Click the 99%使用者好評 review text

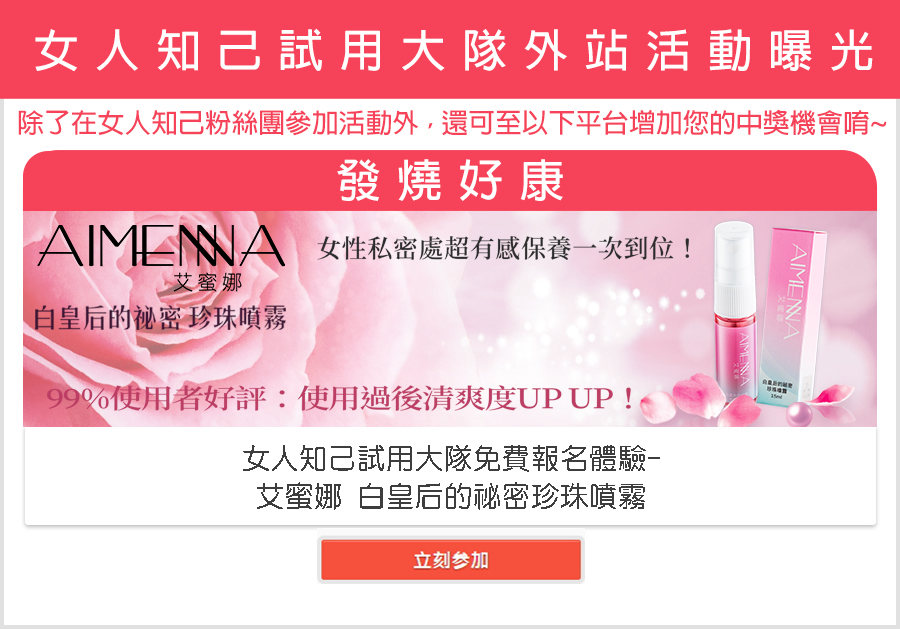click(x=156, y=398)
